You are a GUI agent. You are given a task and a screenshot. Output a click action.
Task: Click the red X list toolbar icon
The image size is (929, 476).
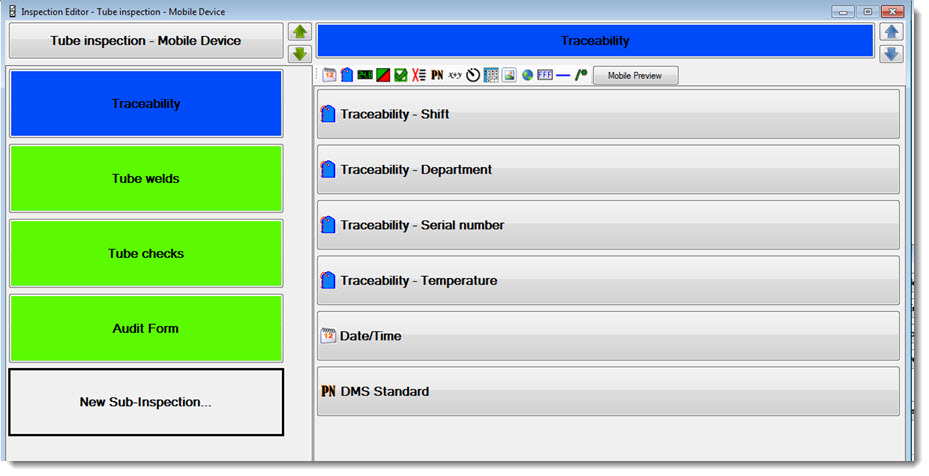(419, 75)
